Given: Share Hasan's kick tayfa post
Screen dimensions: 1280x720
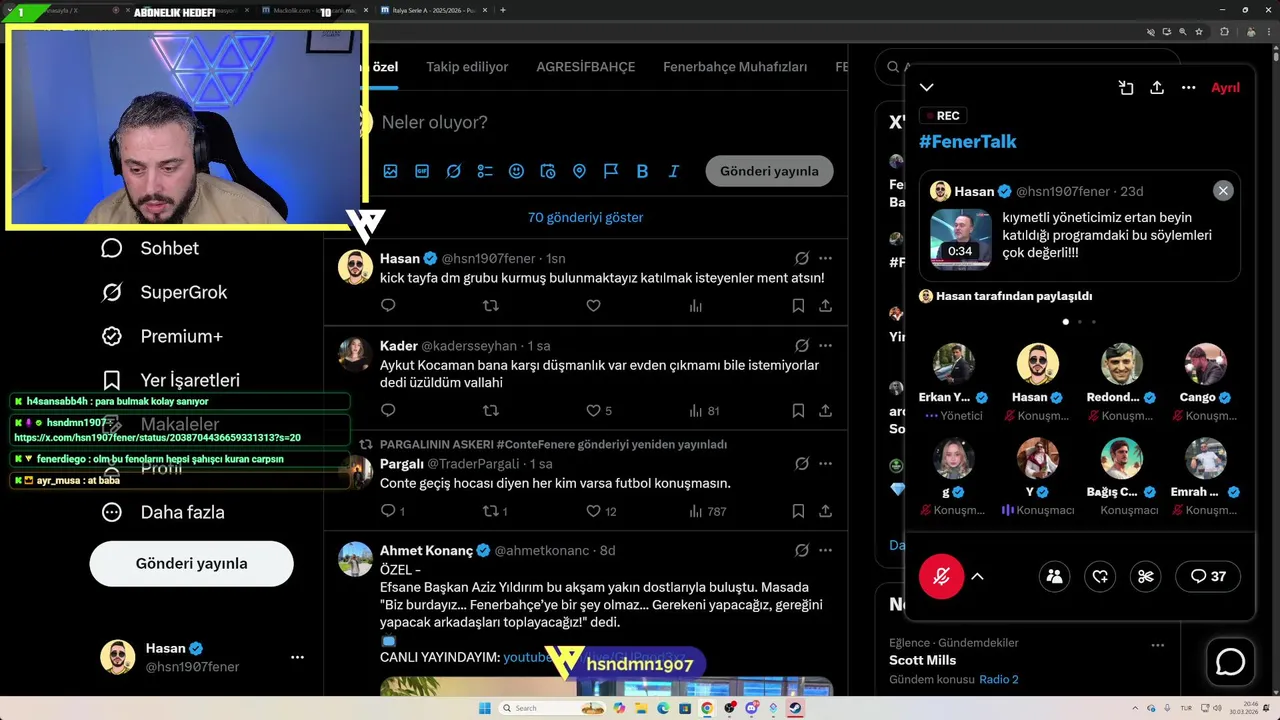Looking at the screenshot, I should coord(825,305).
